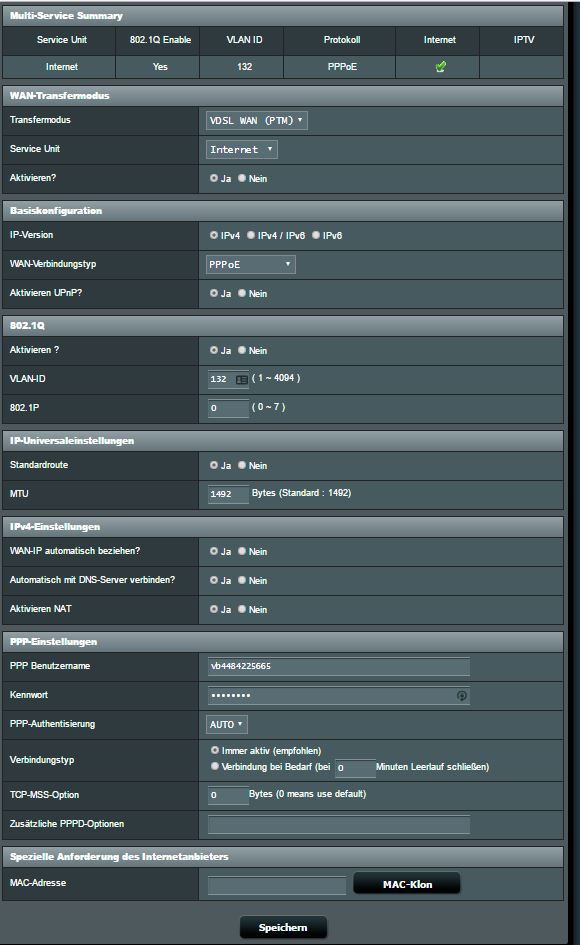Click the green Internet checkmark icon
Image resolution: width=580 pixels, height=945 pixels.
point(441,67)
